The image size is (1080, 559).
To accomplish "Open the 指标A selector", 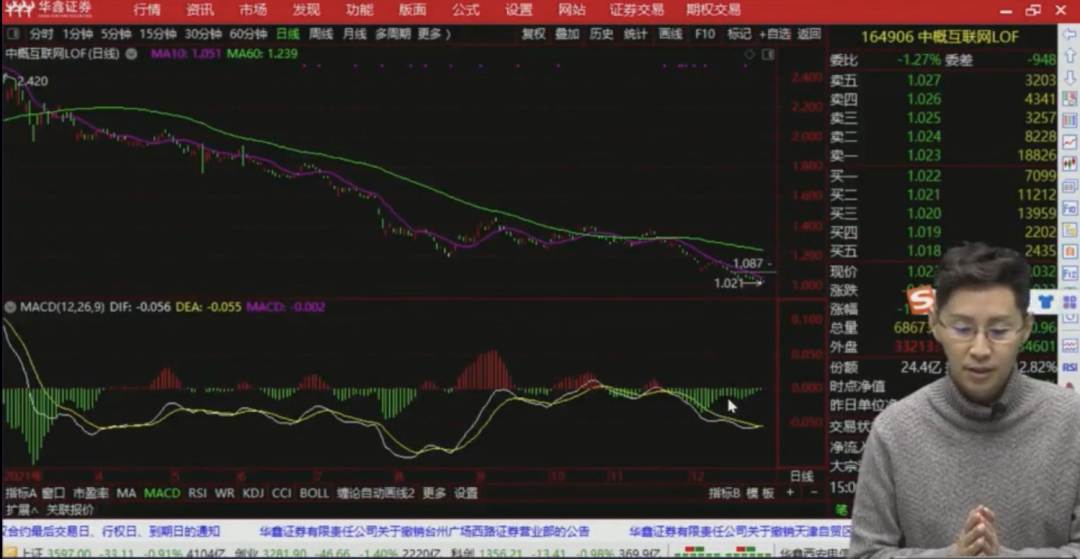I will coord(21,493).
